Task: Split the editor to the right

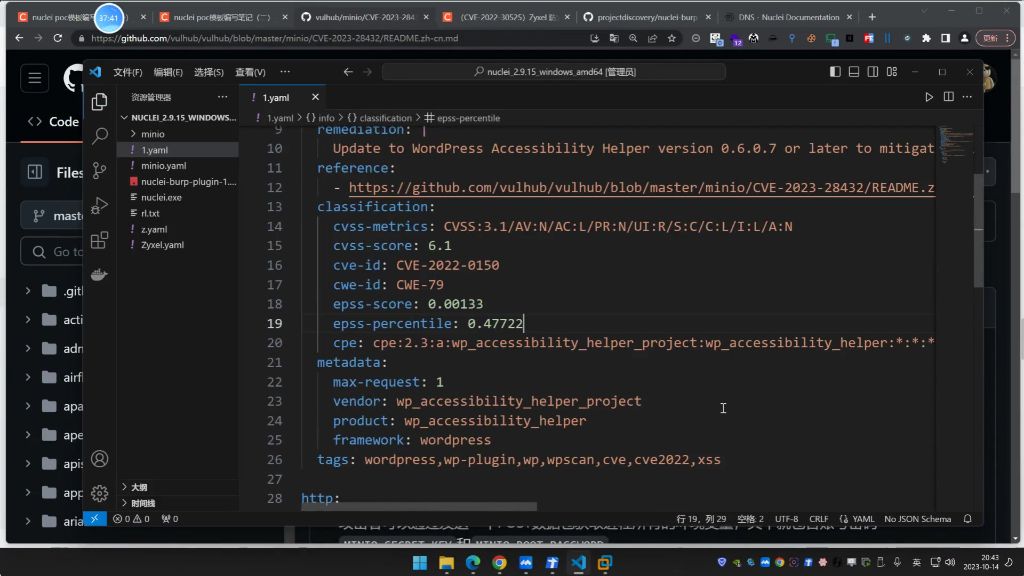Action: point(948,97)
